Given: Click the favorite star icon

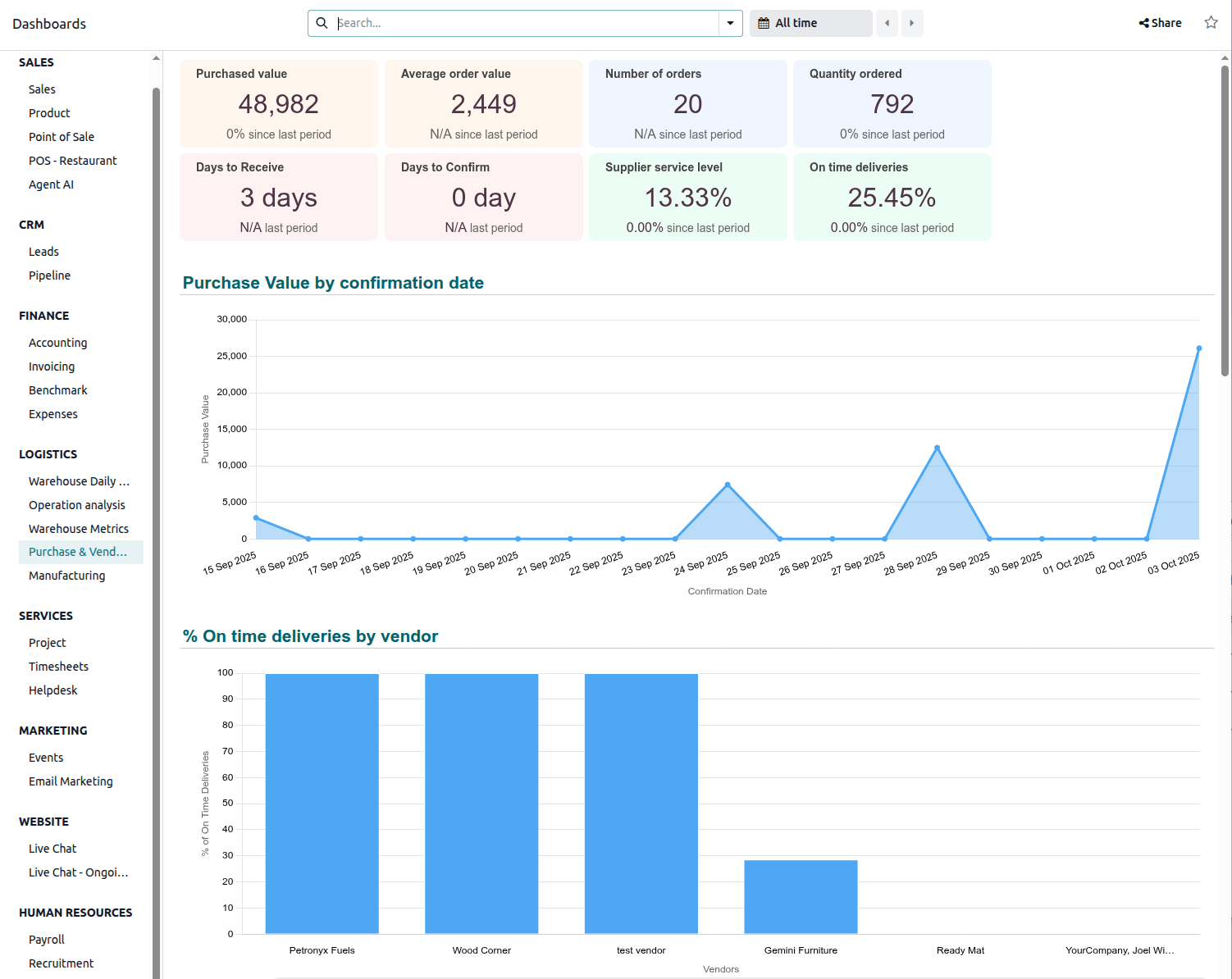Looking at the screenshot, I should click(1211, 22).
